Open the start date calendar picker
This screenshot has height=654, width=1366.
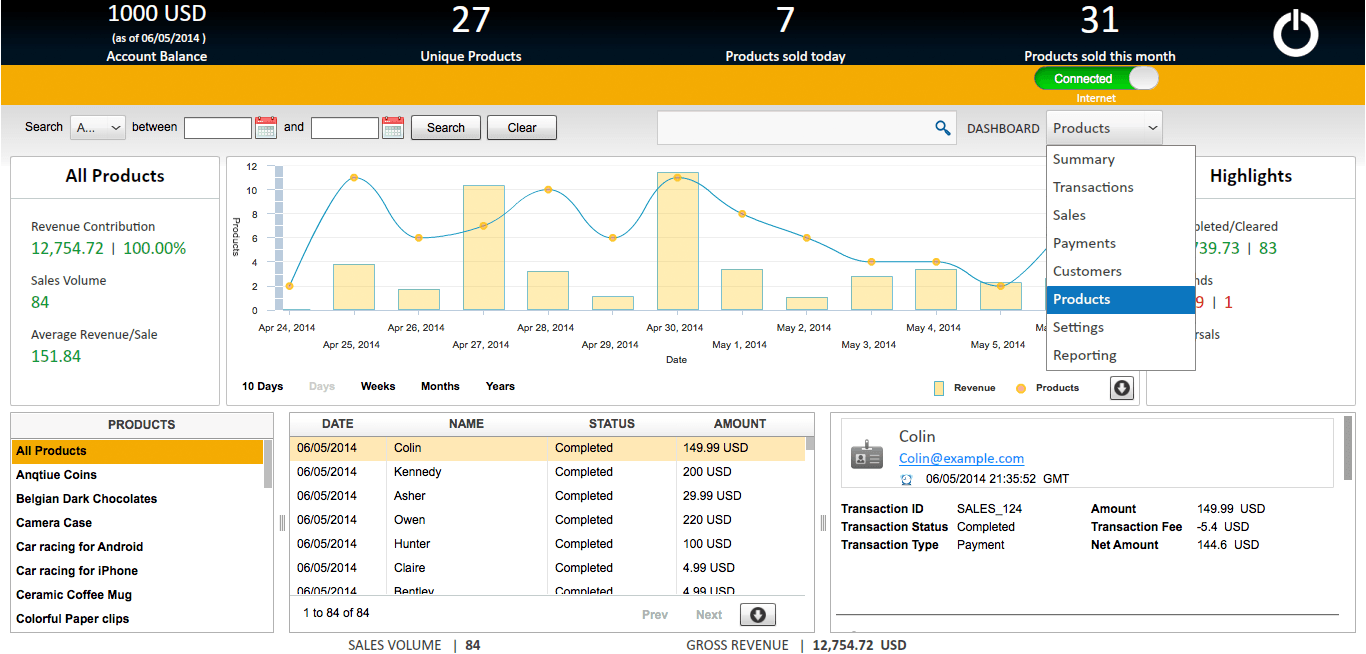point(266,127)
